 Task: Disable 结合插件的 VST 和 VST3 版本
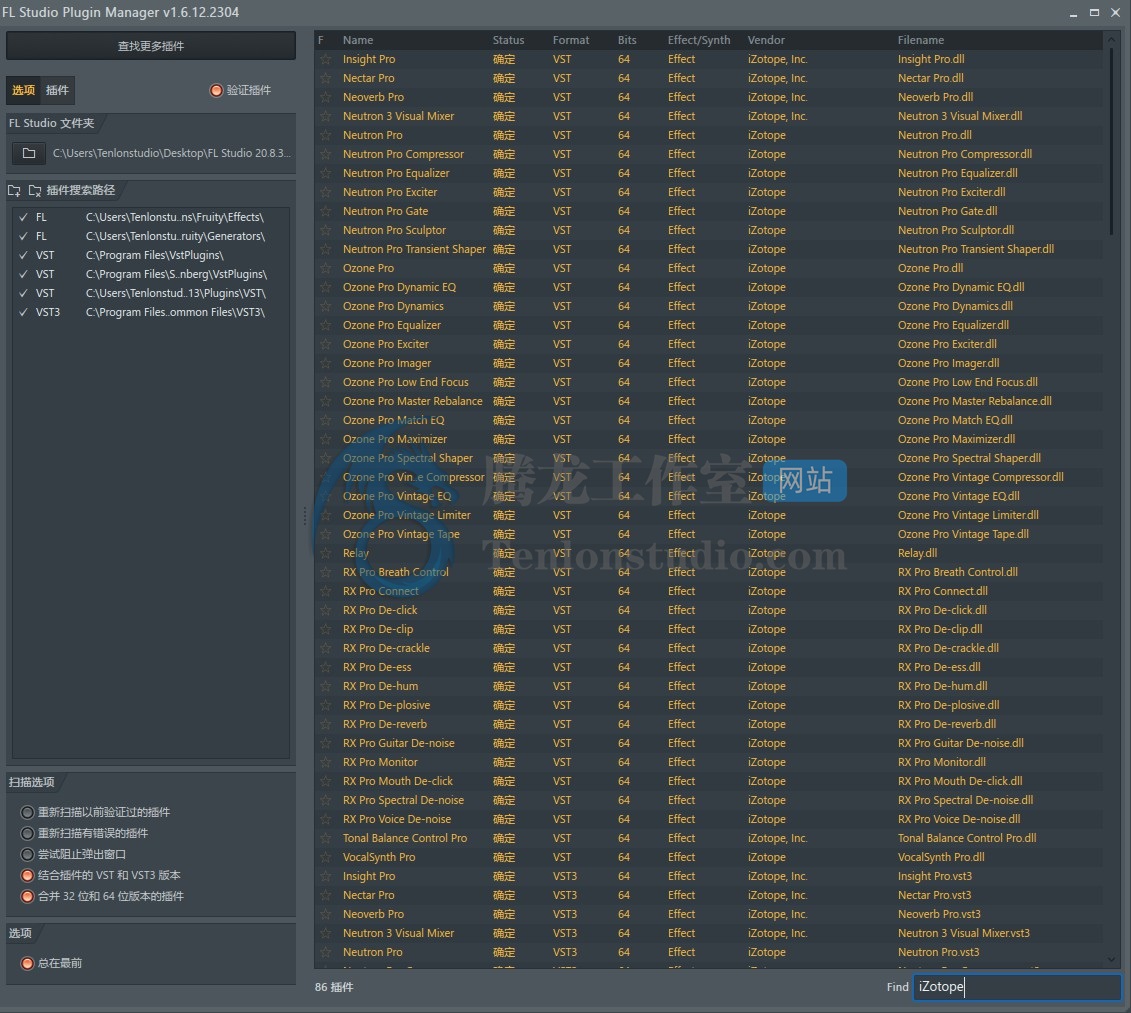pos(27,875)
